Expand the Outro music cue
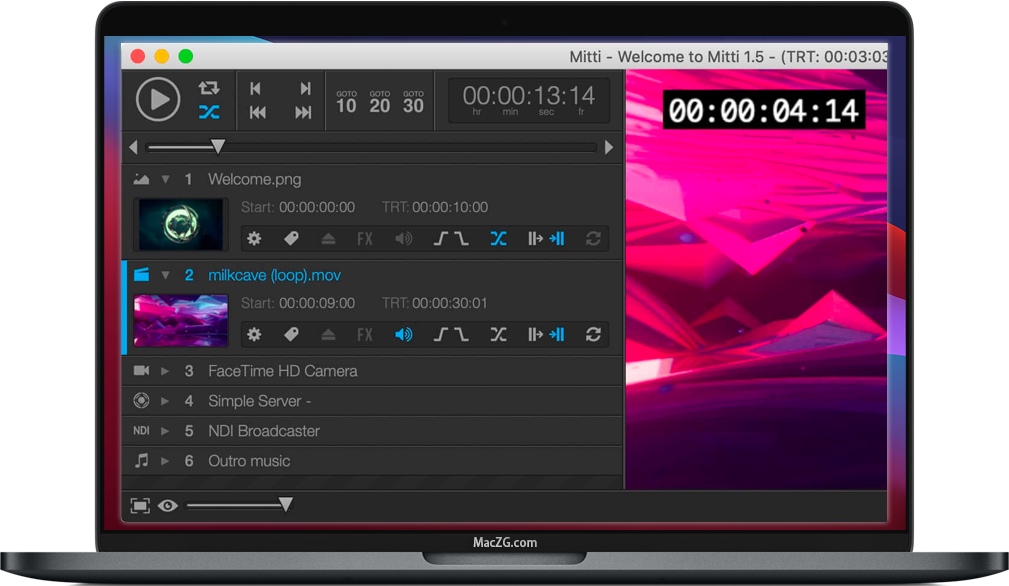Screen dimensions: 1009x586 pos(166,461)
